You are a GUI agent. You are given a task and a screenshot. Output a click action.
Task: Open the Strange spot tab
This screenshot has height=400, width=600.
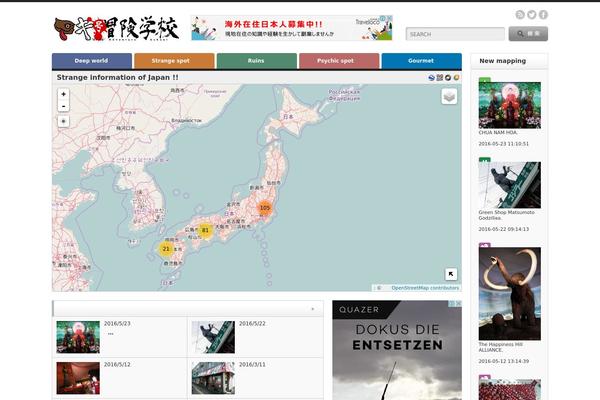click(174, 61)
